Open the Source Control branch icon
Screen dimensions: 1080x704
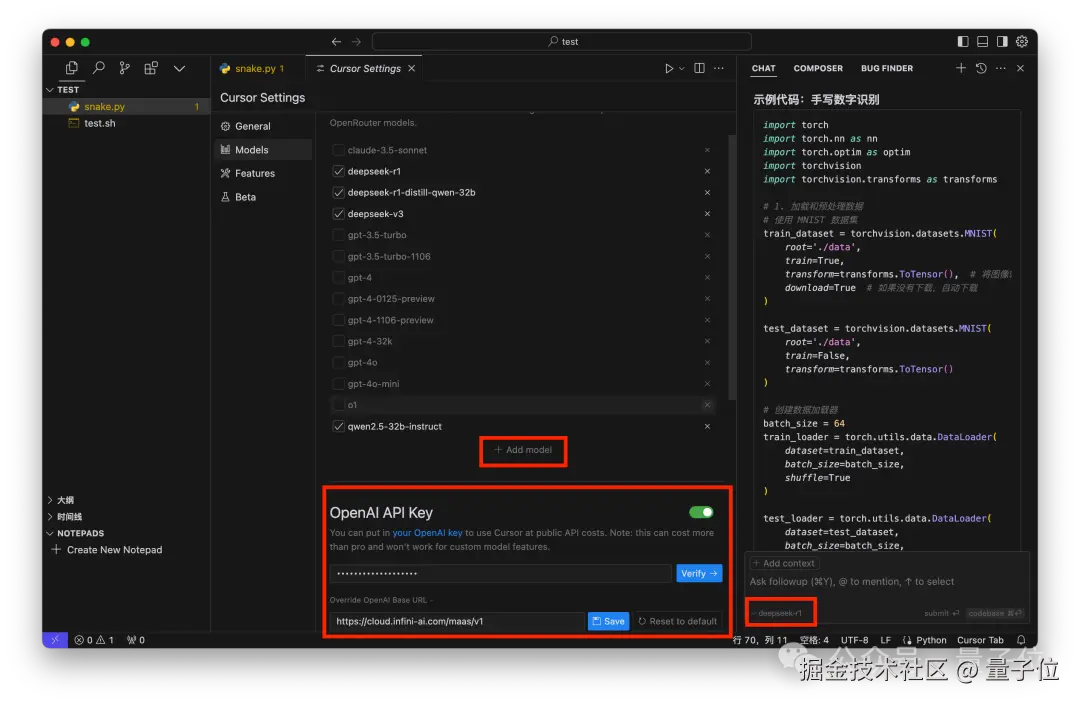[125, 68]
